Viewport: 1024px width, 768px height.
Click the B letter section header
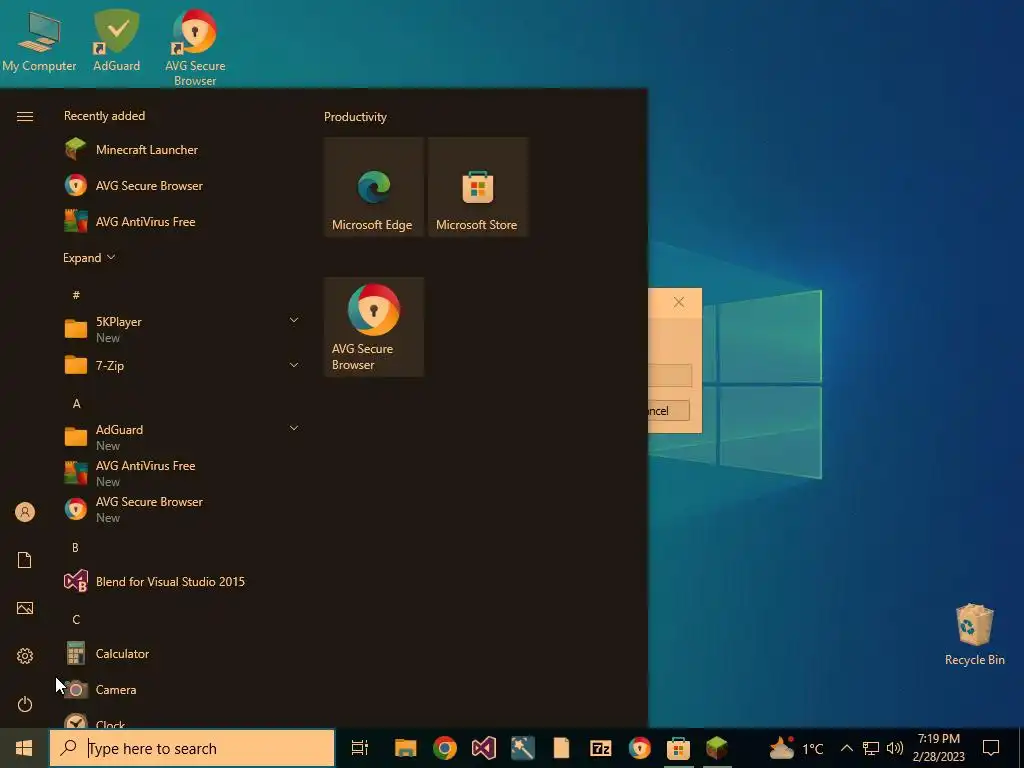(76, 547)
